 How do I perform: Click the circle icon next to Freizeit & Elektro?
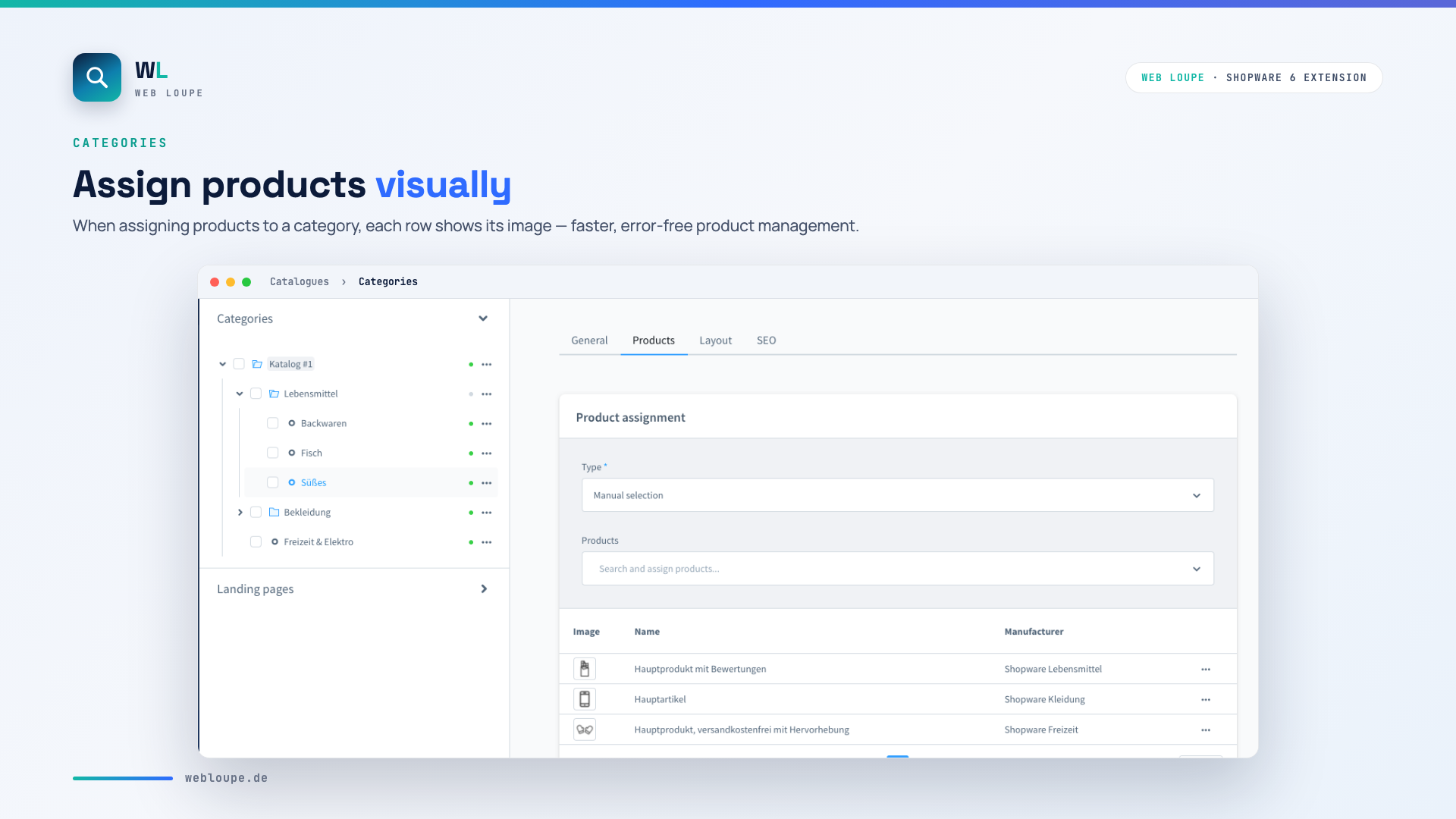tap(275, 541)
